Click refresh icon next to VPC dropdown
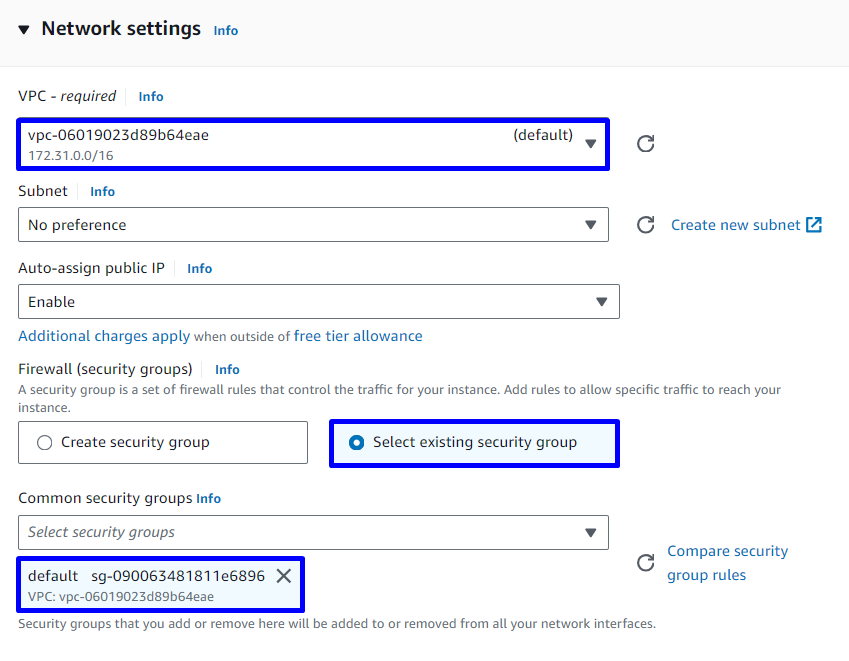This screenshot has width=849, height=661. (646, 144)
